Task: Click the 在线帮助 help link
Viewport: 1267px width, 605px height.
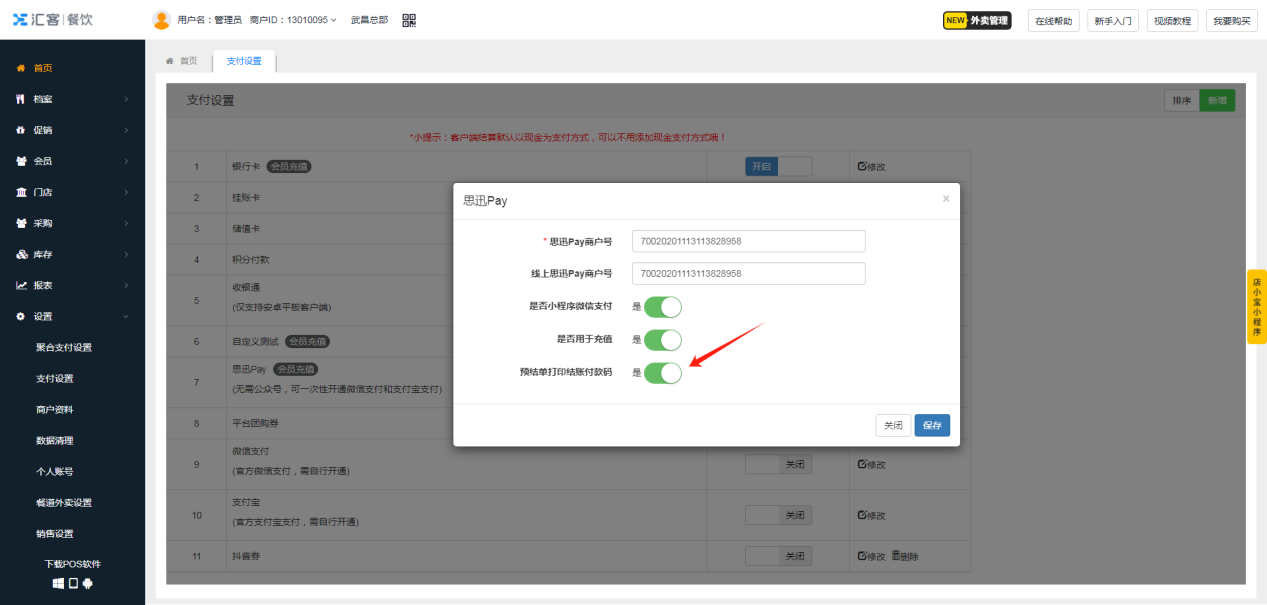Action: [x=1052, y=20]
